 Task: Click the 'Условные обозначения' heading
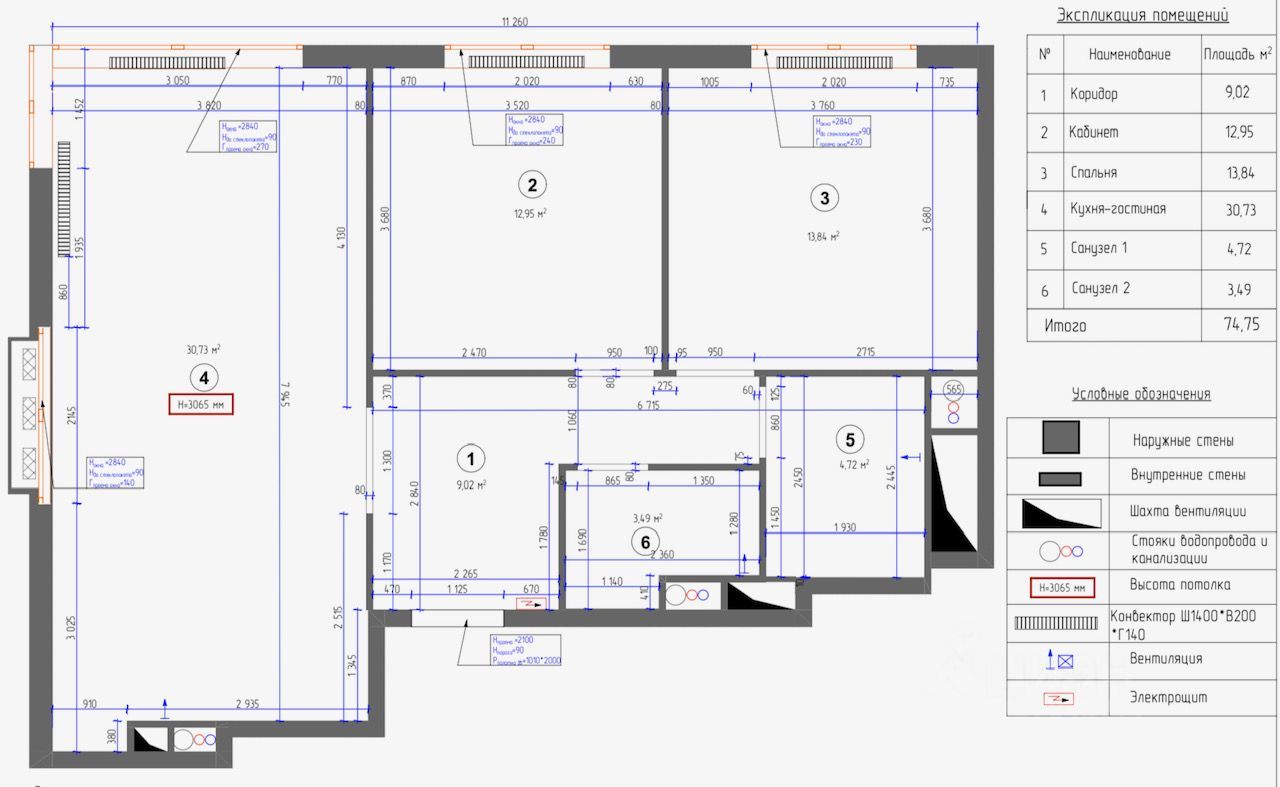point(1141,394)
